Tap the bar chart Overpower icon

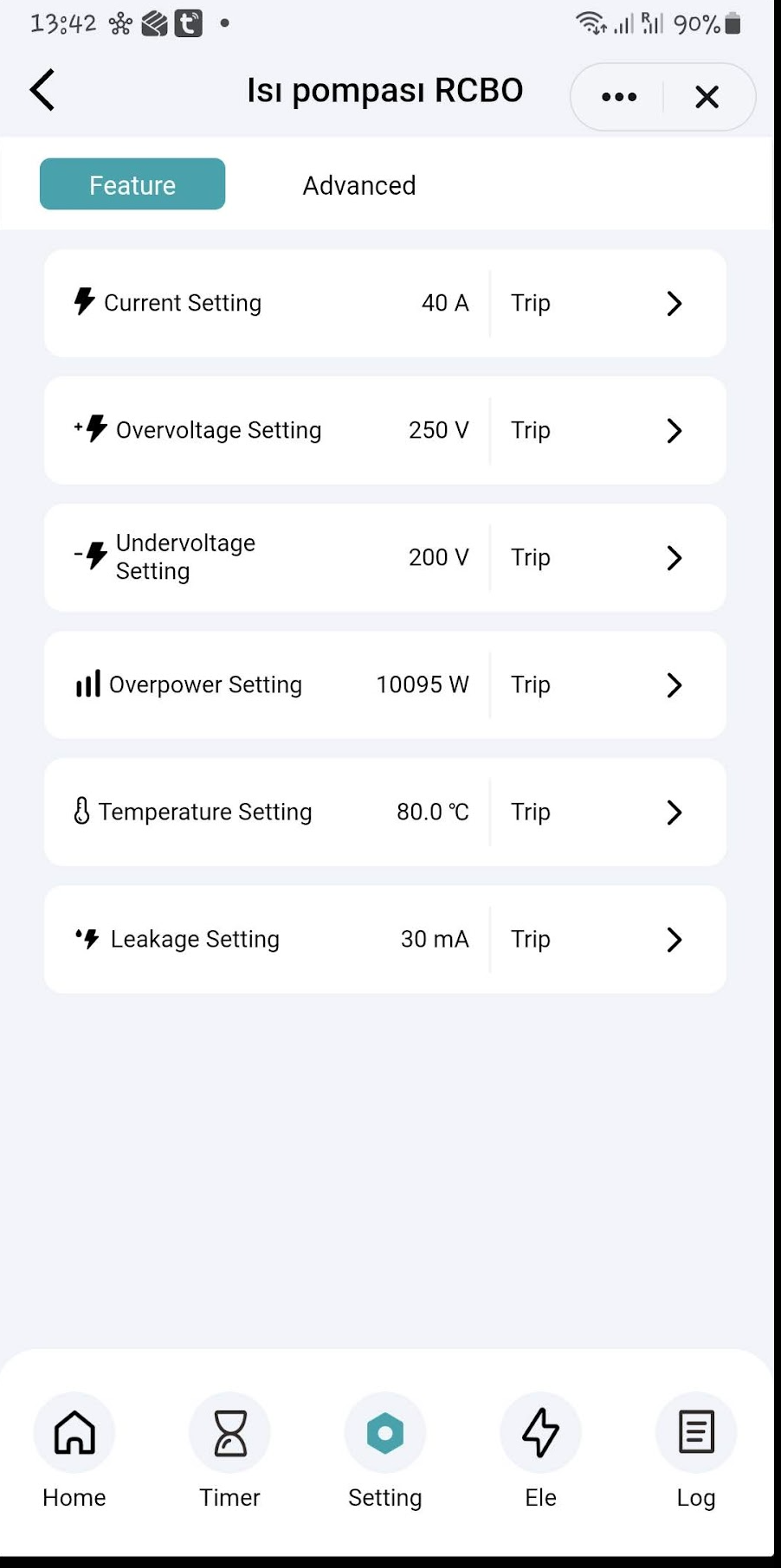point(88,684)
